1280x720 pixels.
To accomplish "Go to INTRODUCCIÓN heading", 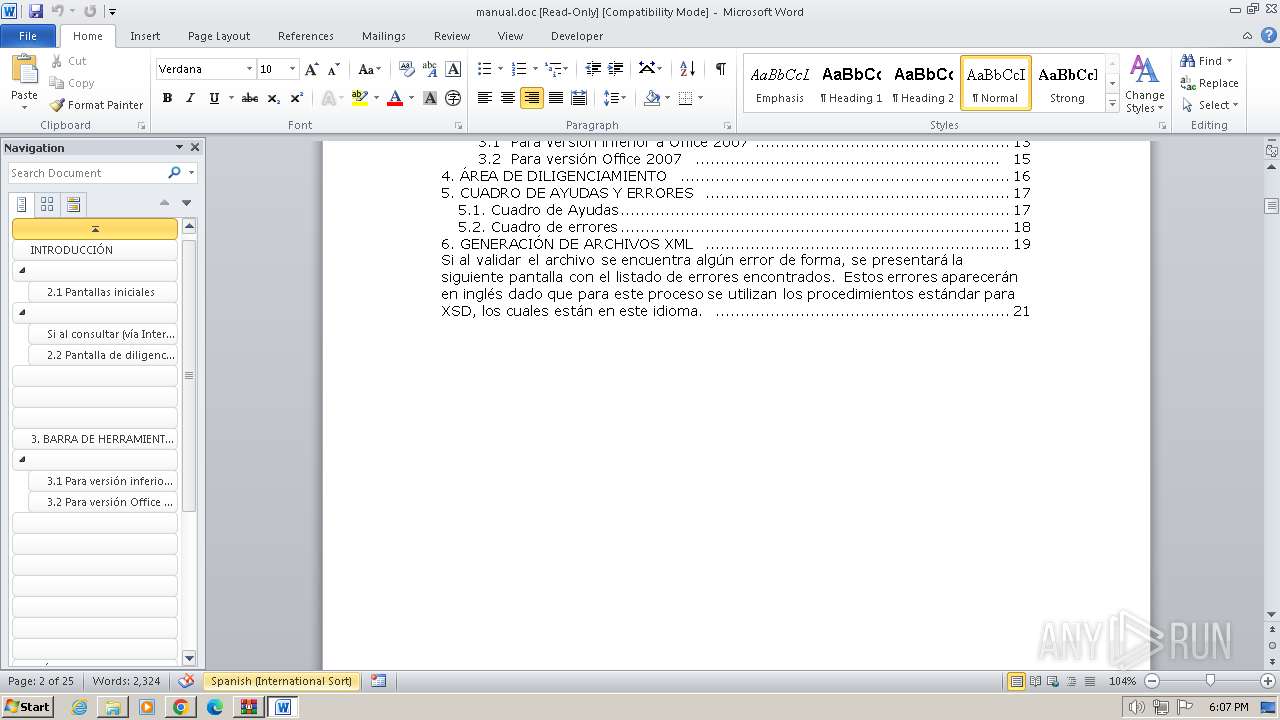I will [x=95, y=250].
